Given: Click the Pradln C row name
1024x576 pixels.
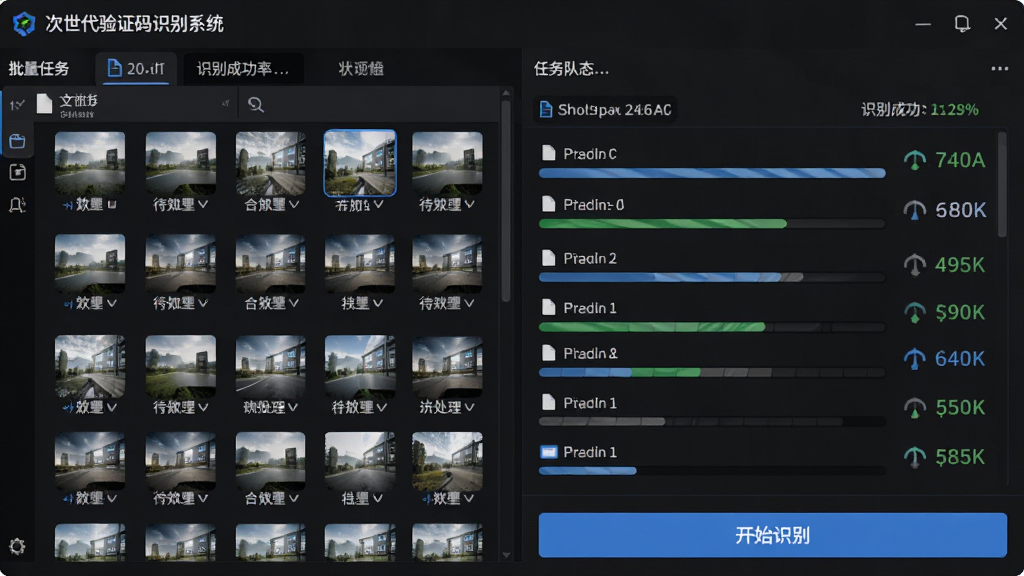Looking at the screenshot, I should (590, 153).
